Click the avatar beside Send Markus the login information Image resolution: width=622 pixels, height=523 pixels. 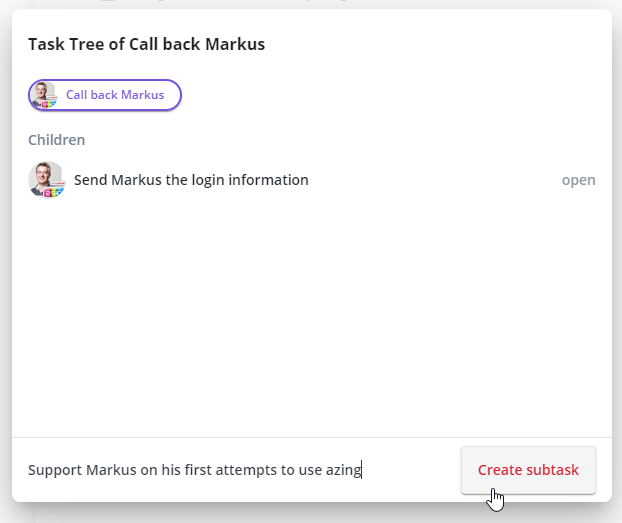46,180
